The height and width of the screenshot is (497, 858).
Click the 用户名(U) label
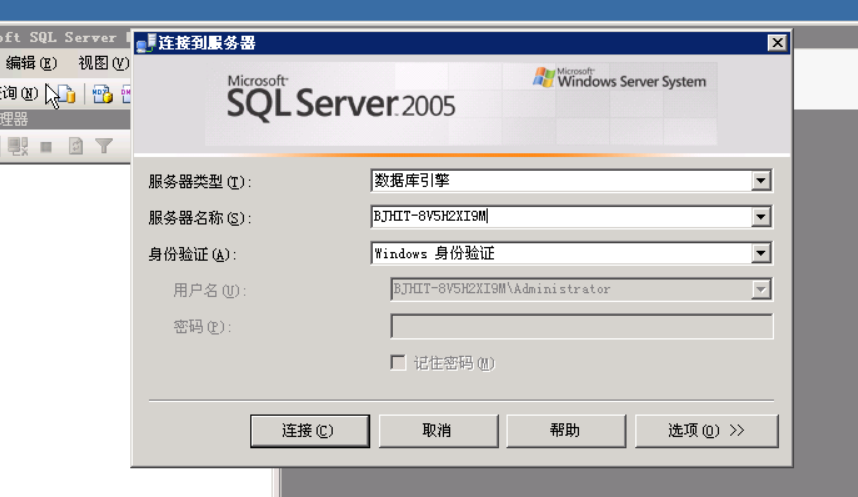coord(210,290)
